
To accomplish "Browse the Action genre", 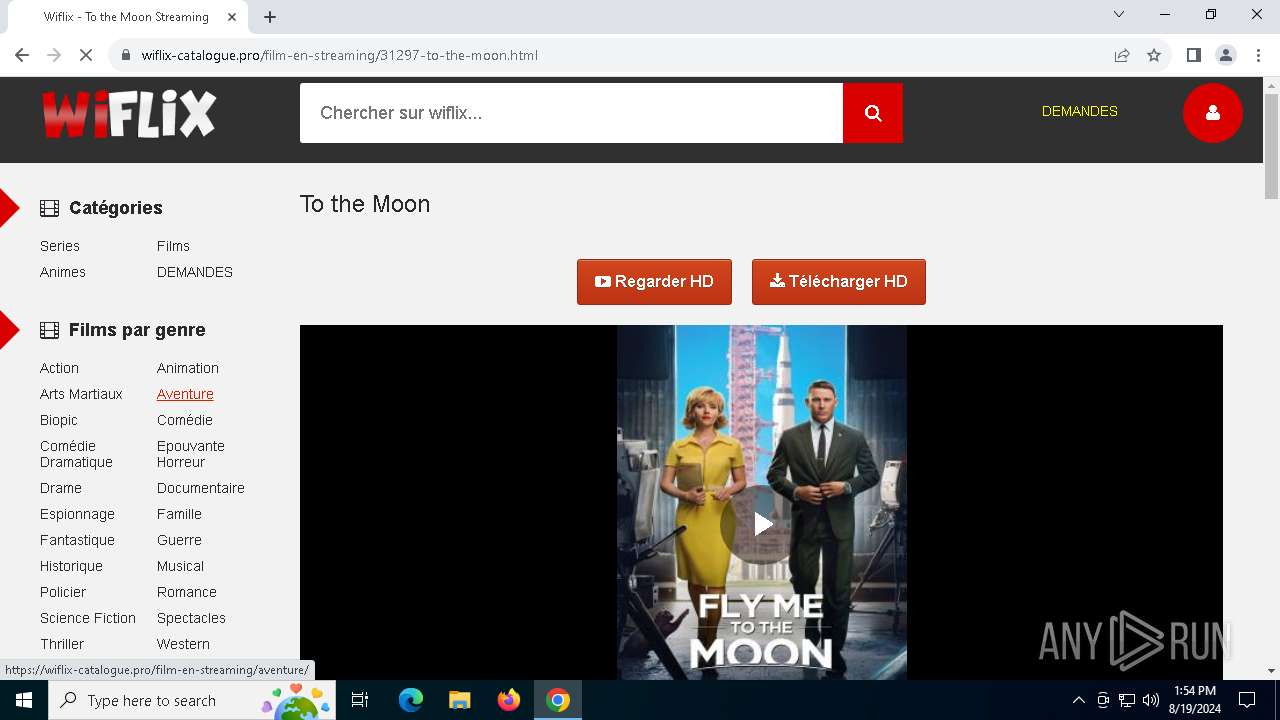I will click(59, 368).
